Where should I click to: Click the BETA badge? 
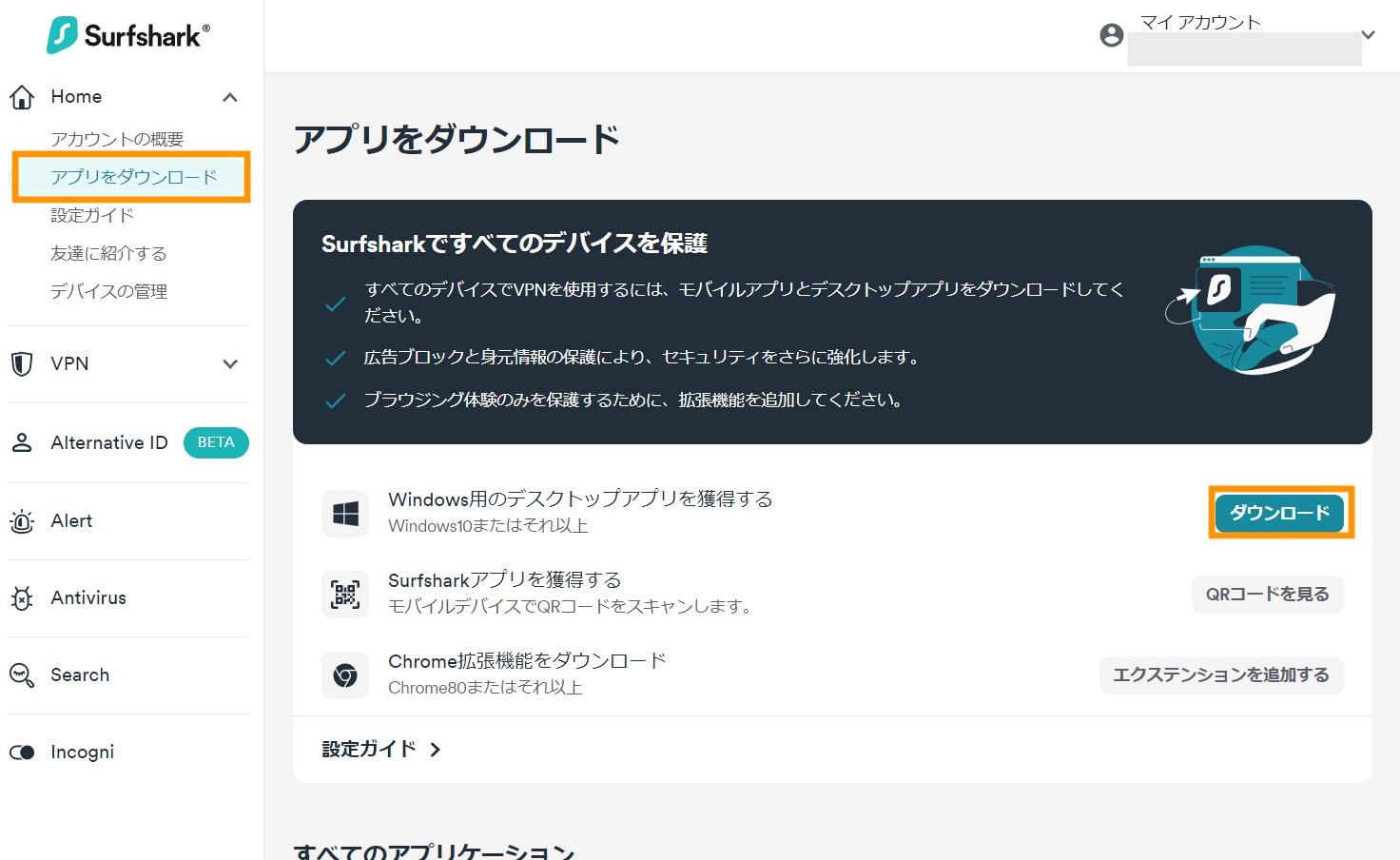(216, 442)
